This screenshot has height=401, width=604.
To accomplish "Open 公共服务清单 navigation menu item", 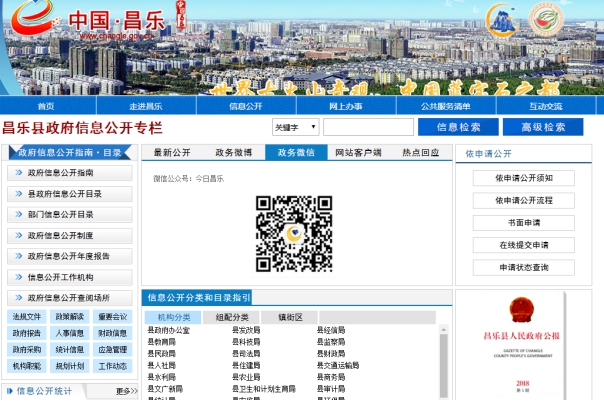I will 445,106.
